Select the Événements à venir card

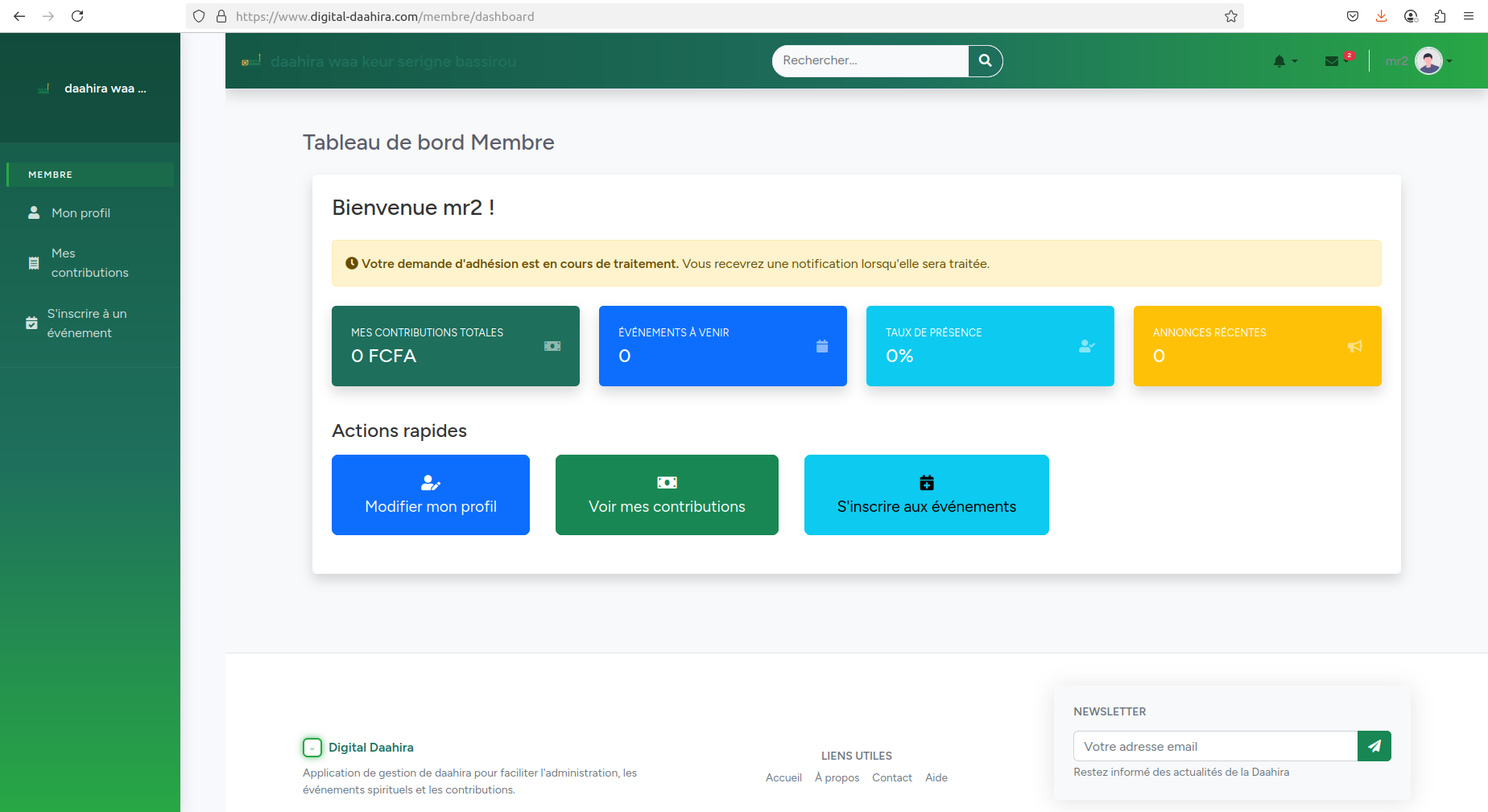723,346
